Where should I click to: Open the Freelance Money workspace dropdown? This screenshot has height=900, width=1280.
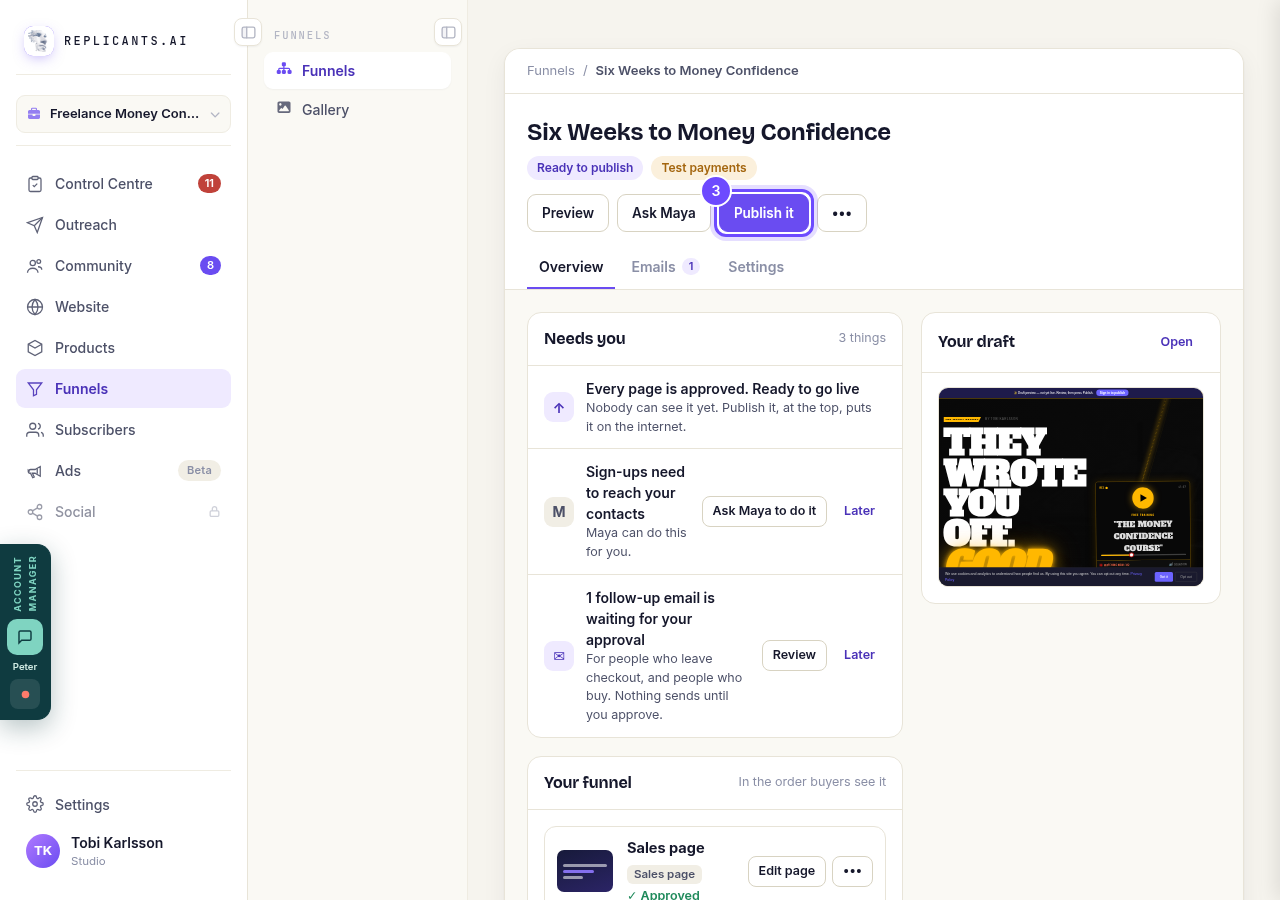(x=123, y=114)
